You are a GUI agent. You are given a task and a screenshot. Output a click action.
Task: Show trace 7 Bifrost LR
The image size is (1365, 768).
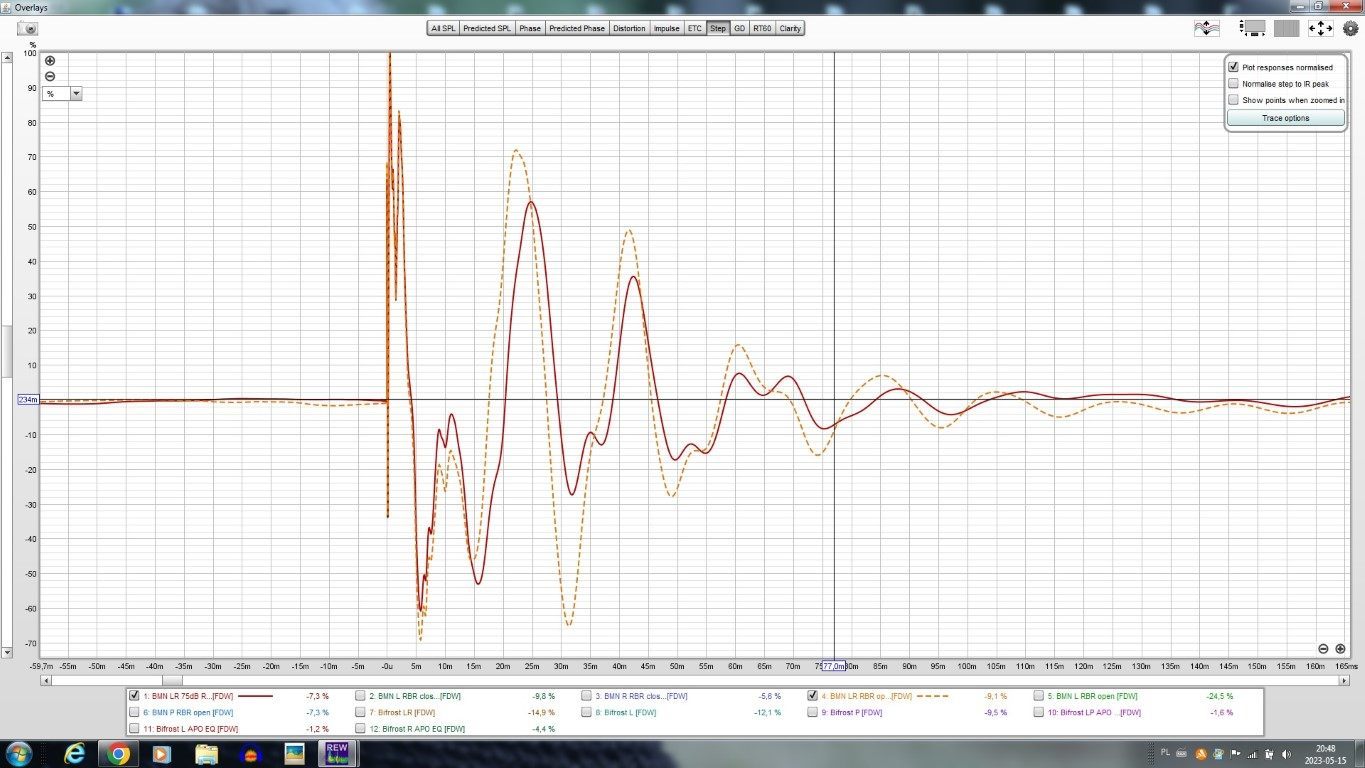point(361,712)
